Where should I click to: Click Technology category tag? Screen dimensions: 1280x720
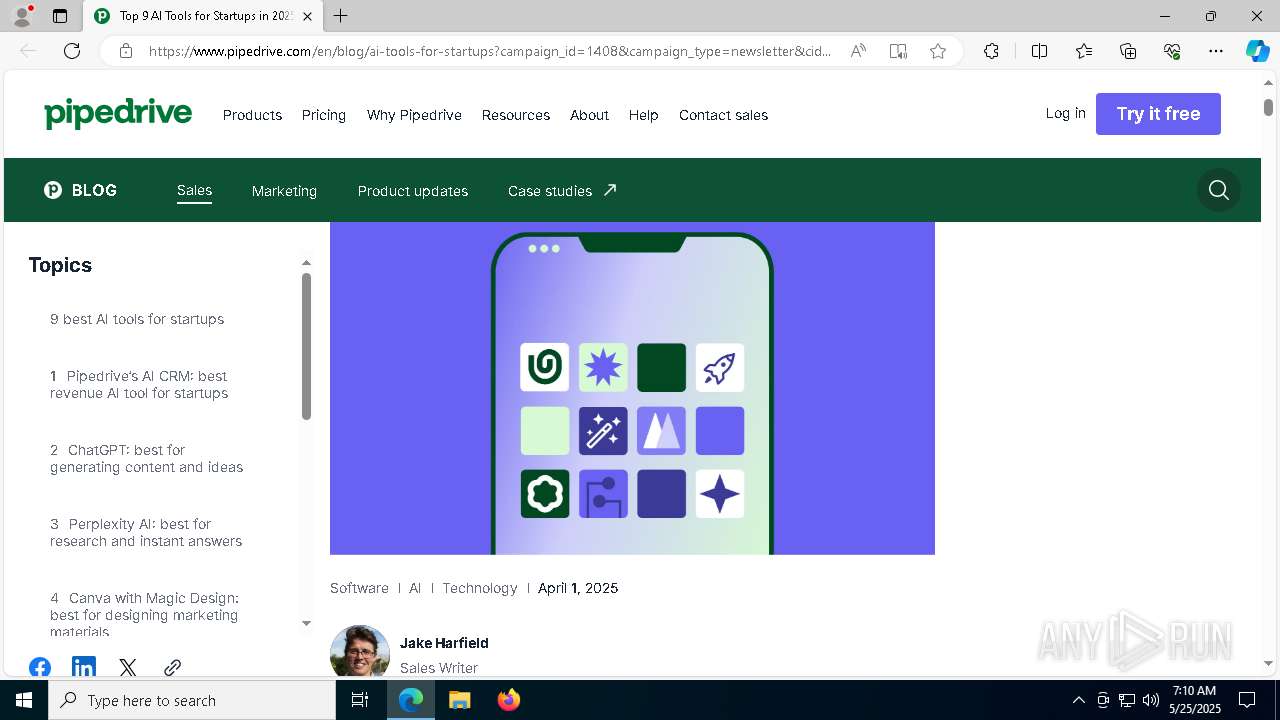pos(480,588)
